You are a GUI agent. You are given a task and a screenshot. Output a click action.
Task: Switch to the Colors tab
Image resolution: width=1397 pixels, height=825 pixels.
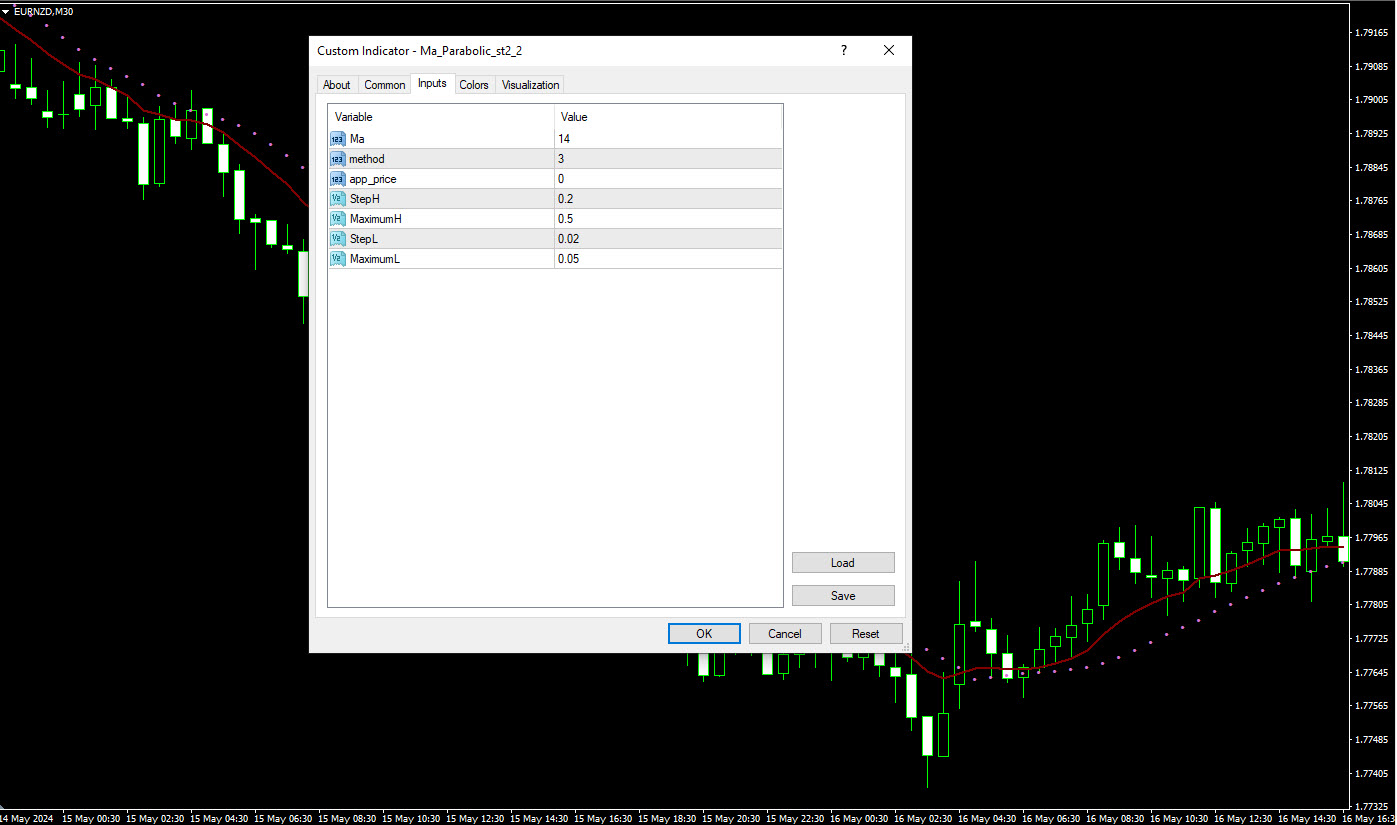pos(474,85)
